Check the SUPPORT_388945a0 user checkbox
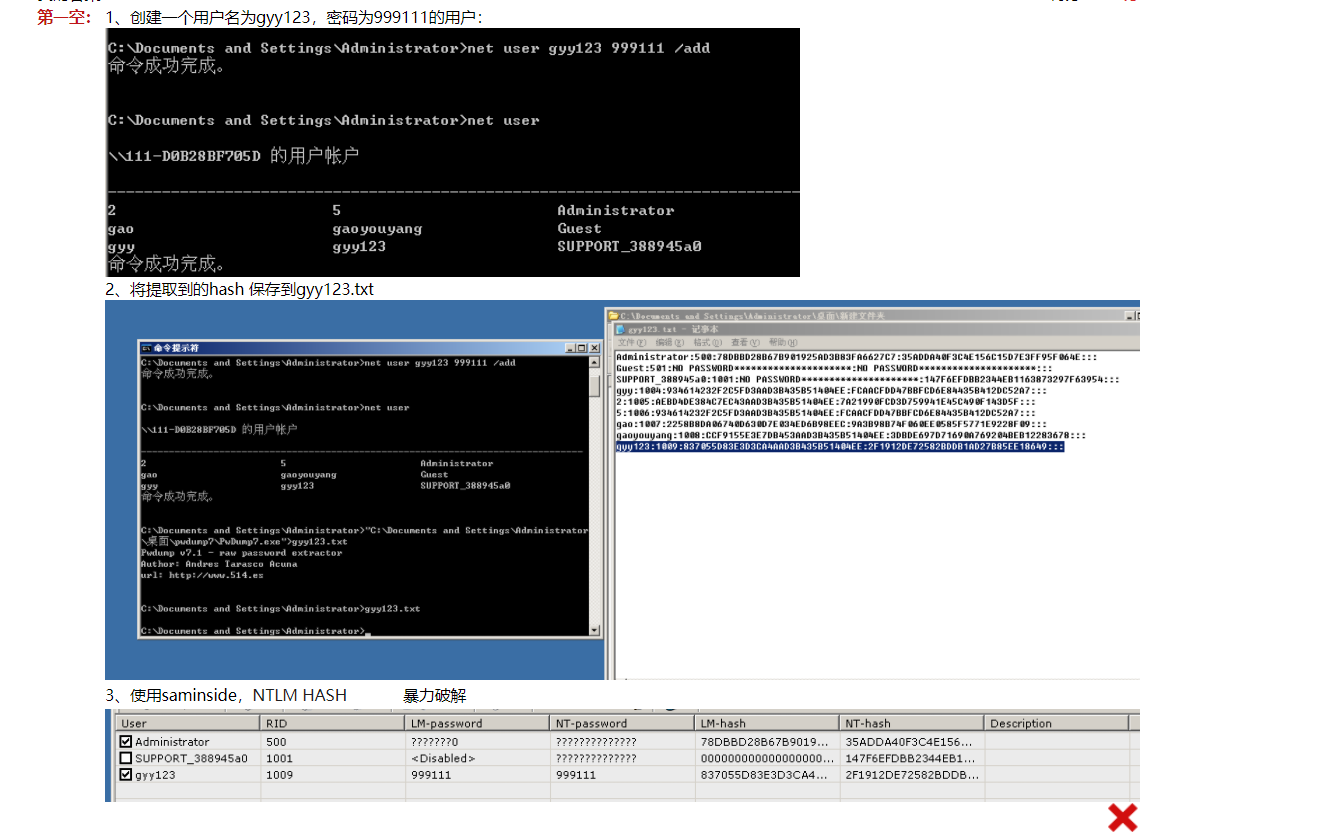This screenshot has height=834, width=1325. pos(126,758)
